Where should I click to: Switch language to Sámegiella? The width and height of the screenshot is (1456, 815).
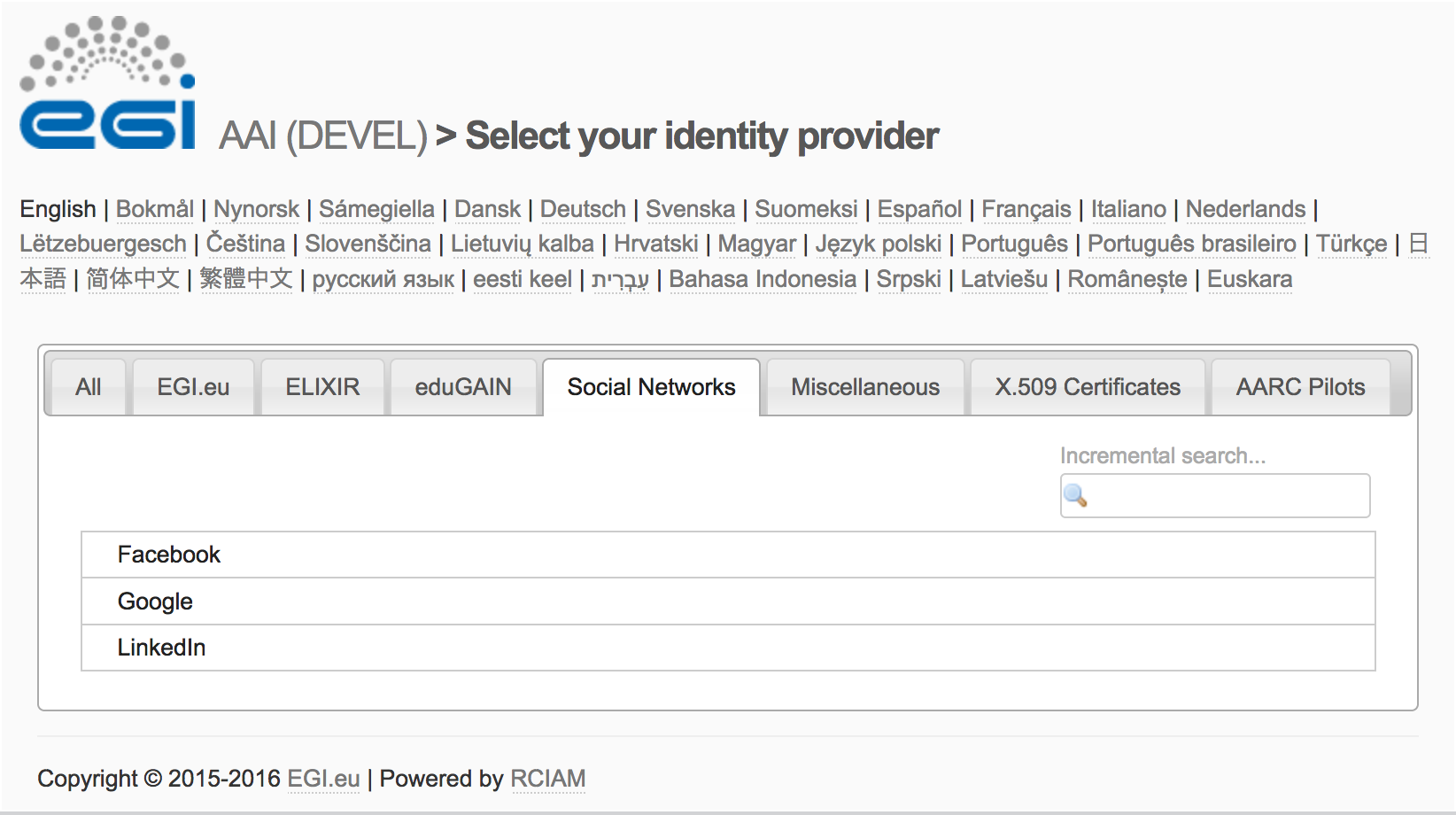[376, 209]
